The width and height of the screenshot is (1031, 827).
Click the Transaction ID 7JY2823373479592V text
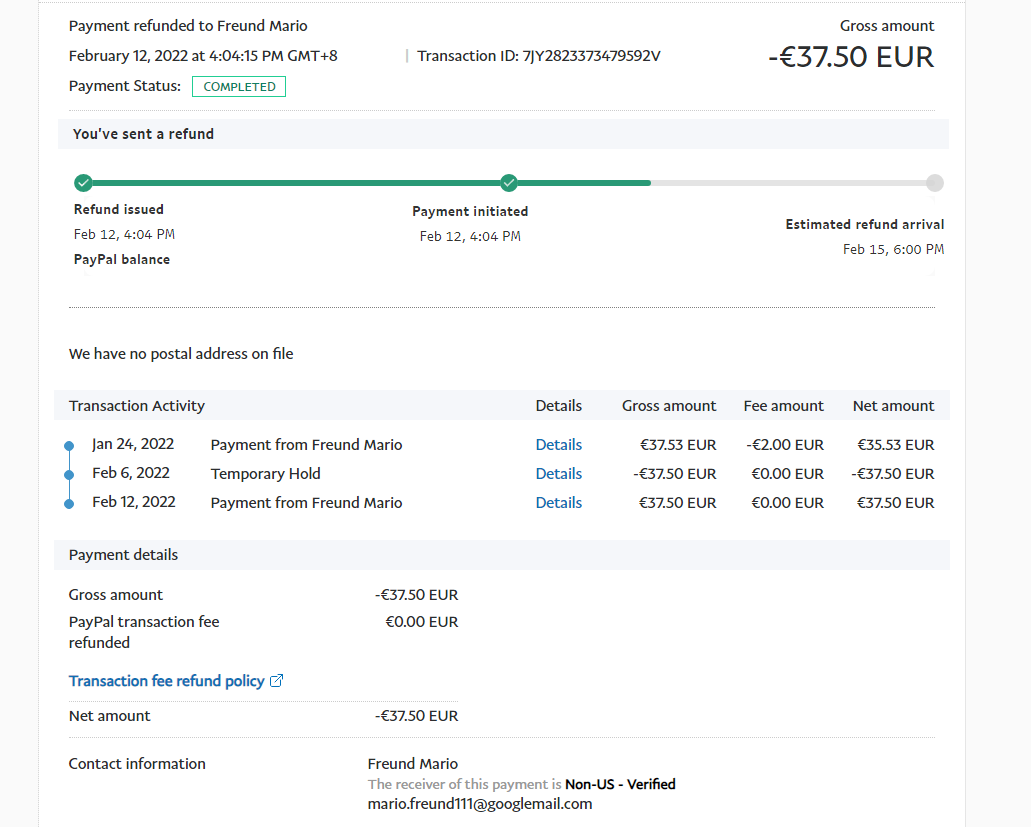tap(538, 56)
